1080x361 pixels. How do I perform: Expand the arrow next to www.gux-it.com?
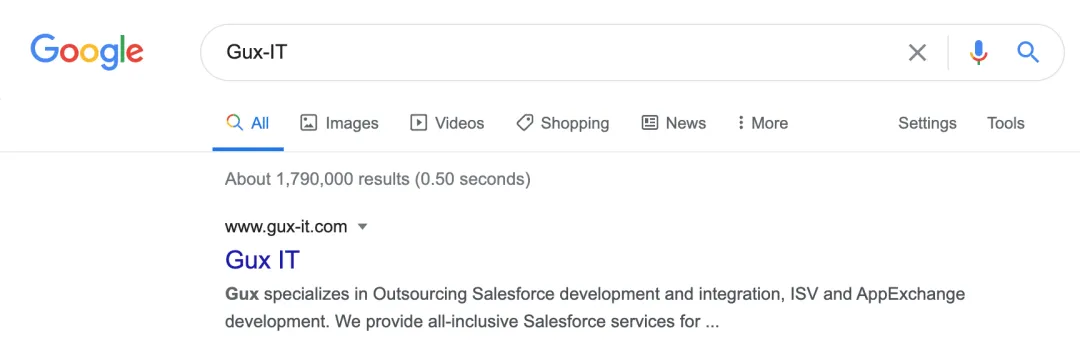363,227
